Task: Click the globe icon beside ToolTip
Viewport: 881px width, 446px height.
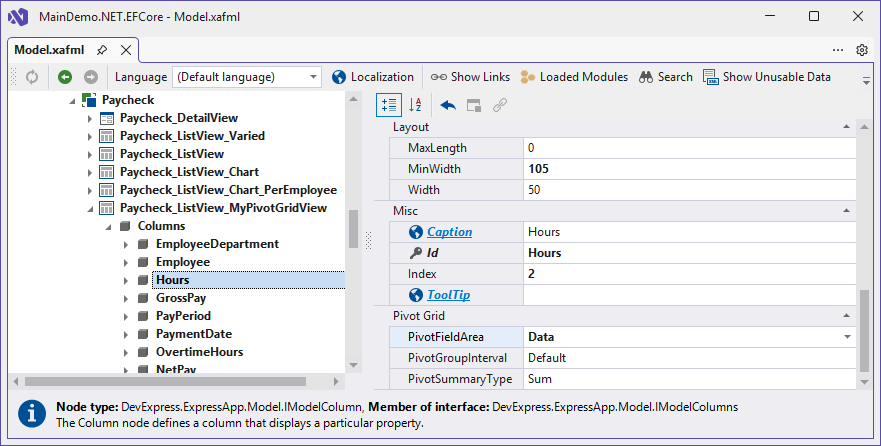Action: point(416,295)
